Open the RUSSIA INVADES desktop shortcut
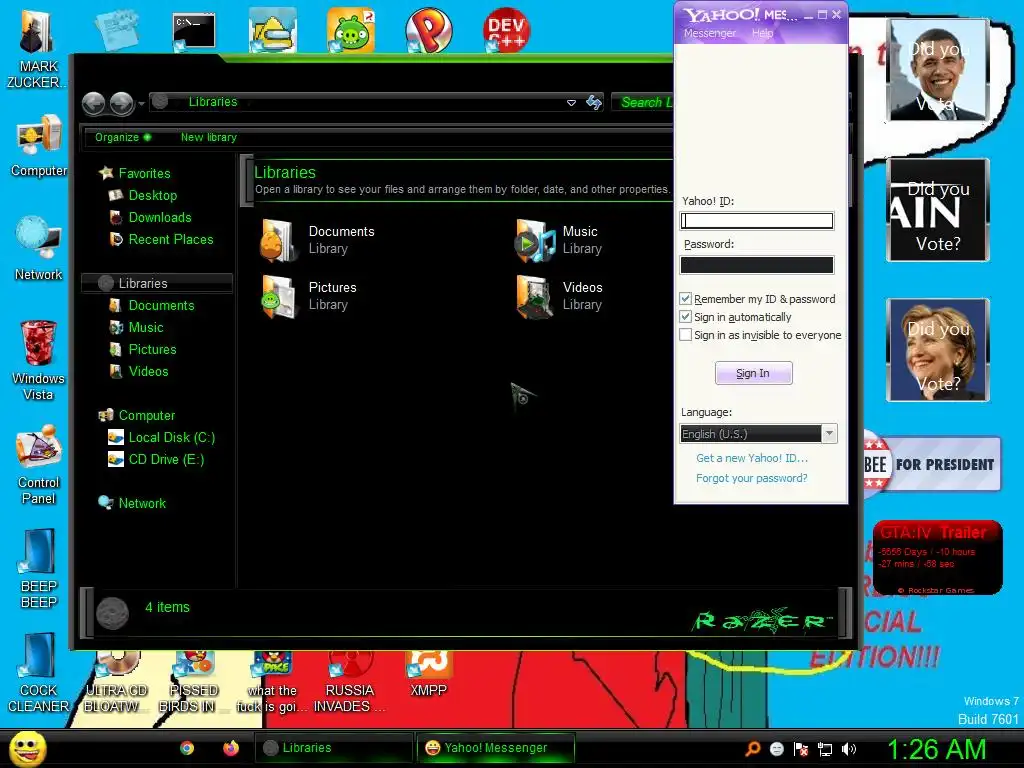Image resolution: width=1024 pixels, height=768 pixels. [x=350, y=682]
